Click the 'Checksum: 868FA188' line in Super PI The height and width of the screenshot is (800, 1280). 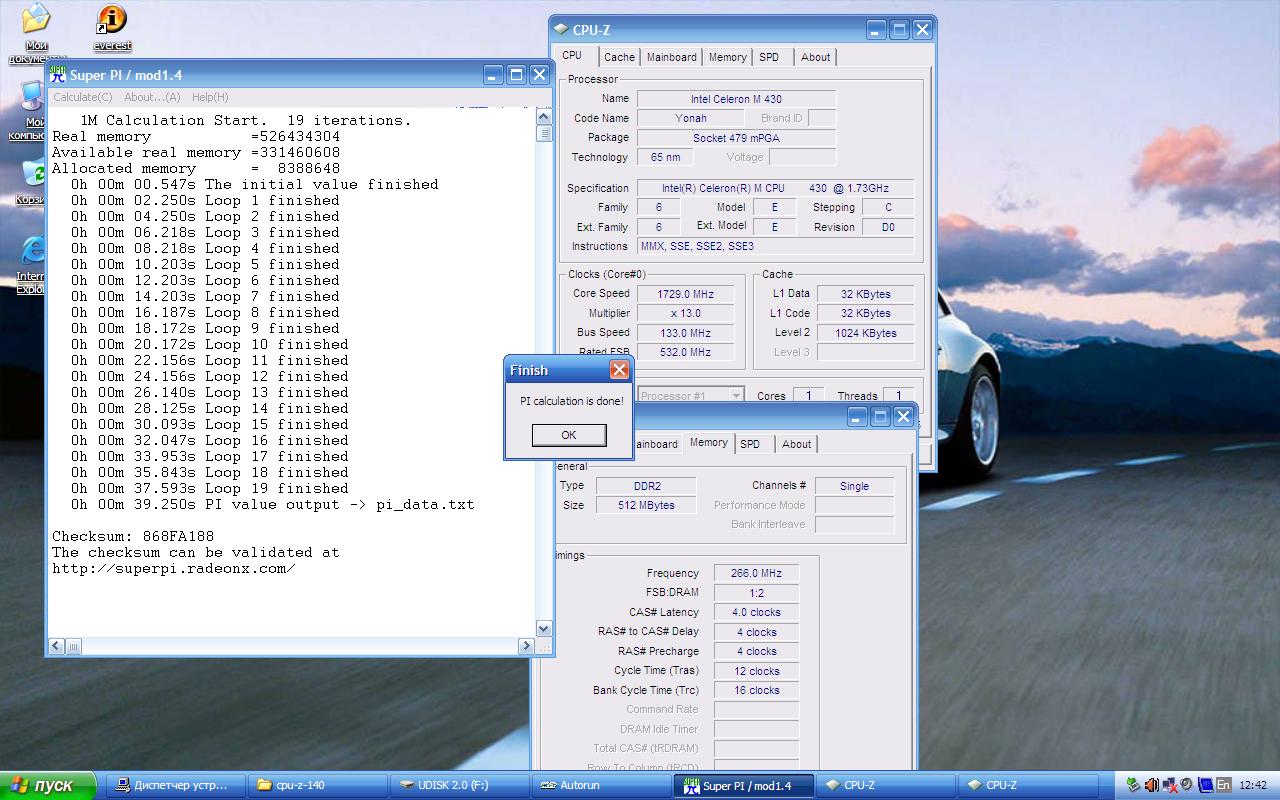click(x=133, y=536)
